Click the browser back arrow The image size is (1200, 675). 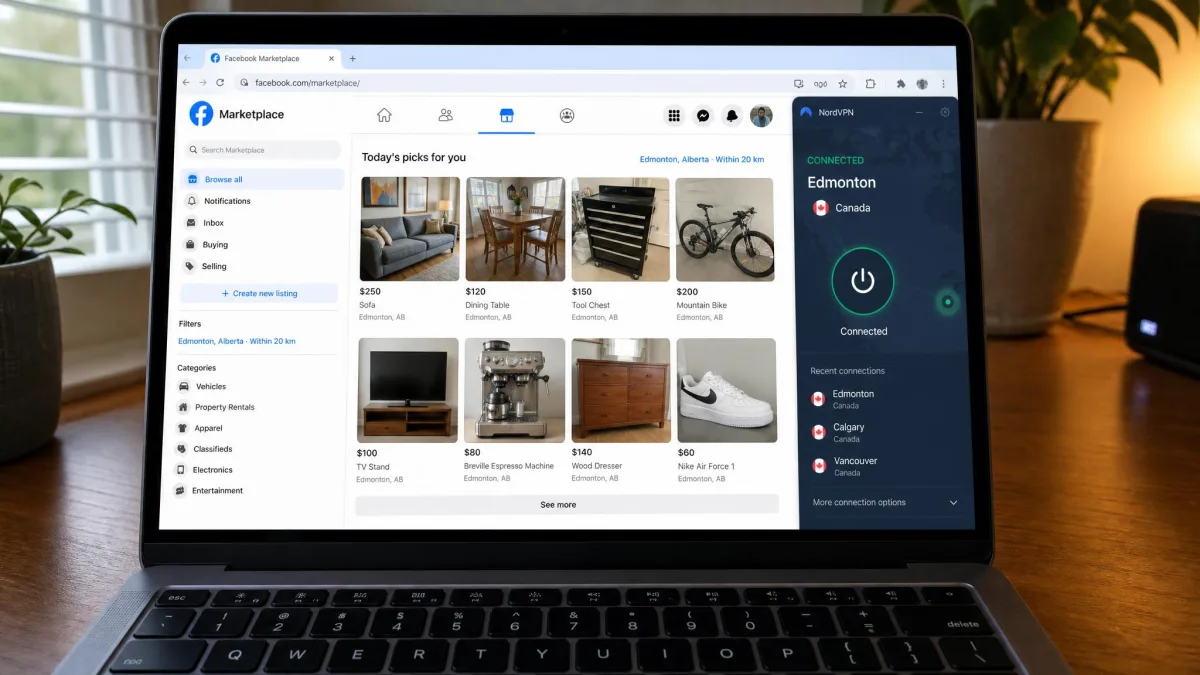click(186, 83)
